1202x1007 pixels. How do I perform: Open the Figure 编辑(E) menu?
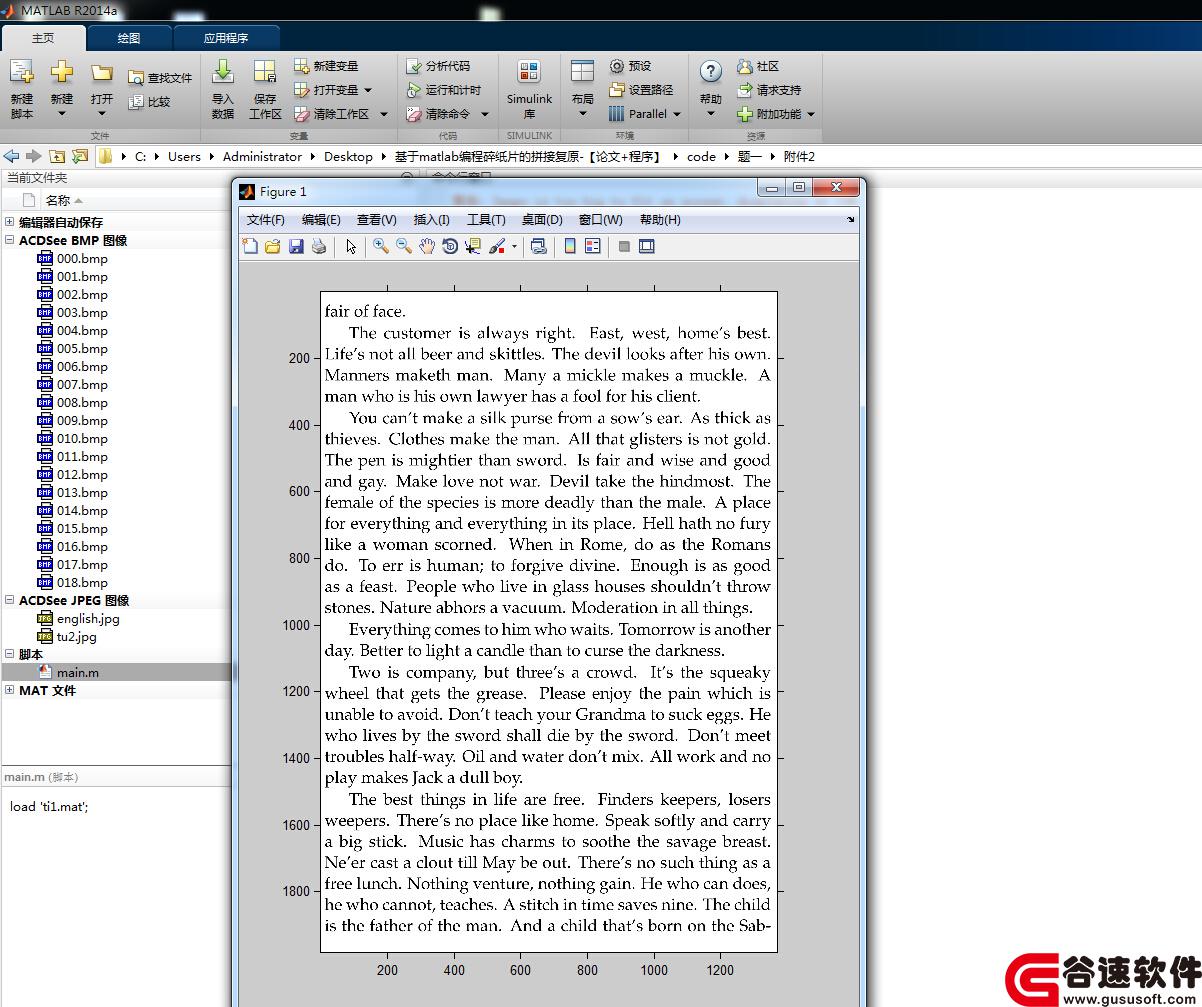(321, 220)
